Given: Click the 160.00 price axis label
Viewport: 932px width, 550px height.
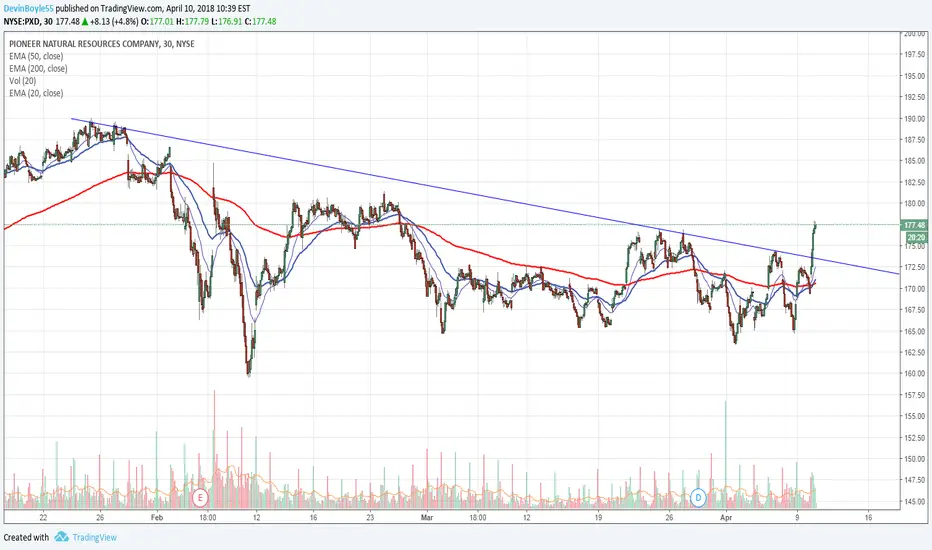Looking at the screenshot, I should (915, 373).
